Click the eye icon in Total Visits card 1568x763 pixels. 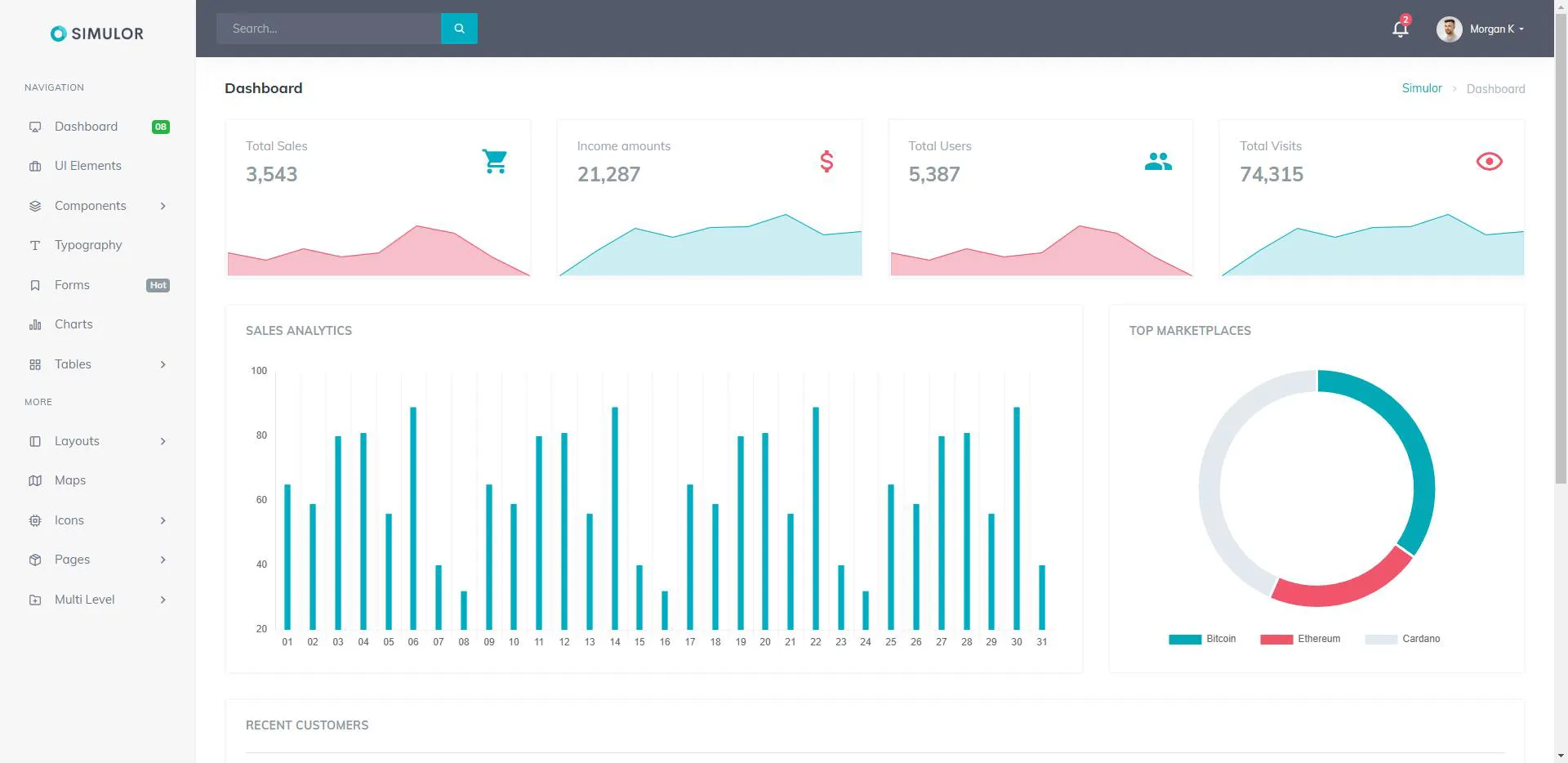1489,161
